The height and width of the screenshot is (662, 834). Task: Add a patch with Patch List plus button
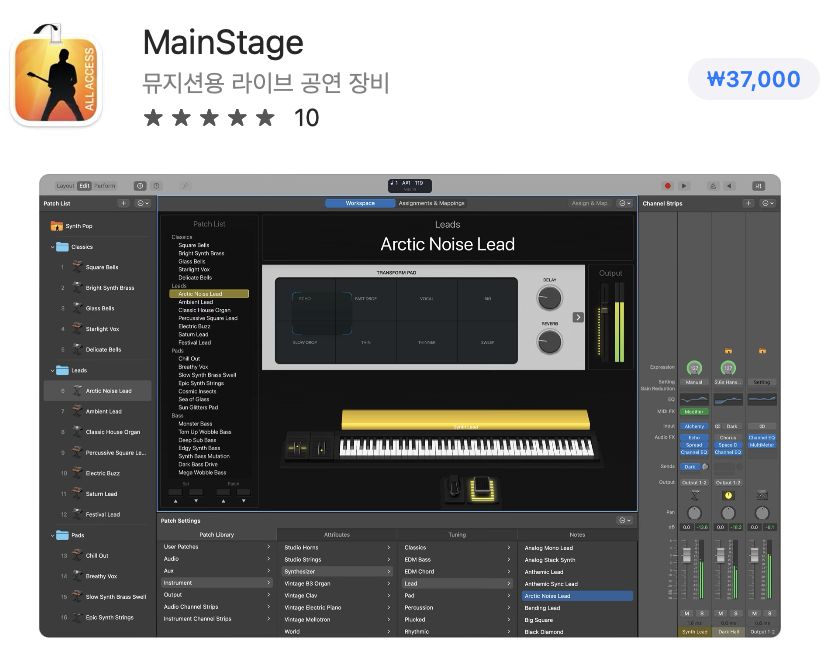coord(123,203)
